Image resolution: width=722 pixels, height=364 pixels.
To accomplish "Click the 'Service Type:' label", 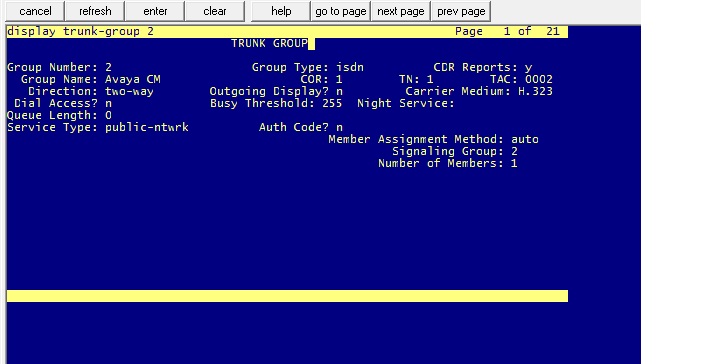I will coord(52,127).
